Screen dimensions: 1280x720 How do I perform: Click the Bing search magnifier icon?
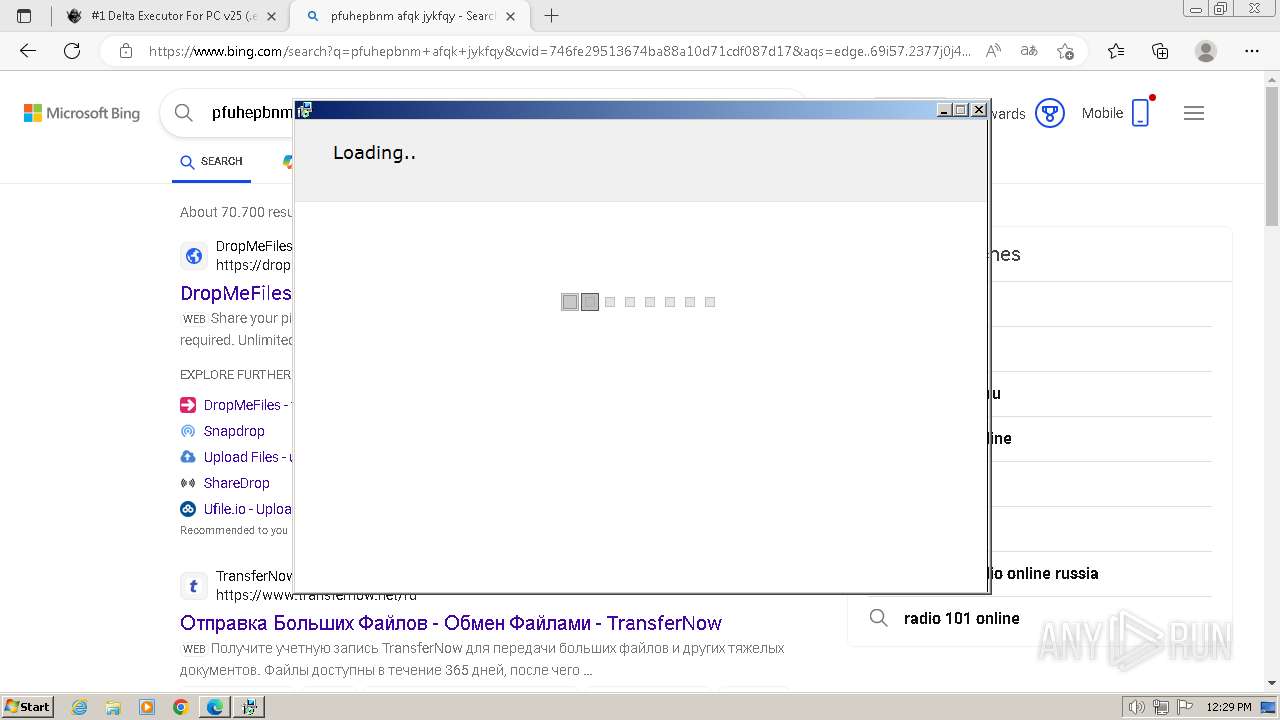(x=183, y=113)
